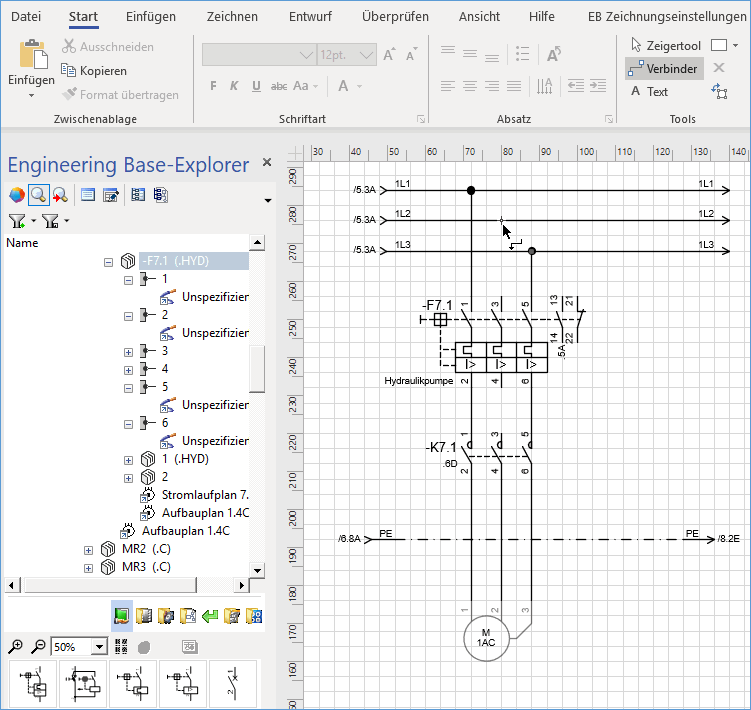Select the Zeigertool pointer tool

[665, 45]
